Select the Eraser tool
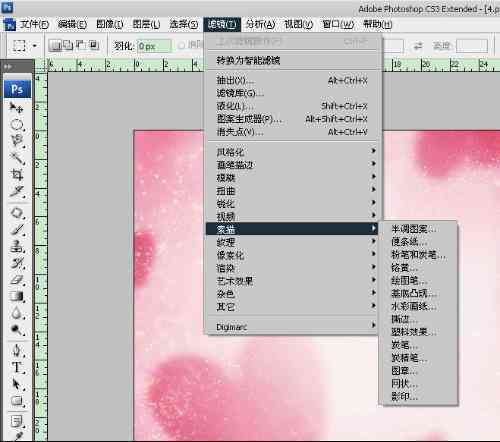The height and width of the screenshot is (442, 500). pos(17,280)
